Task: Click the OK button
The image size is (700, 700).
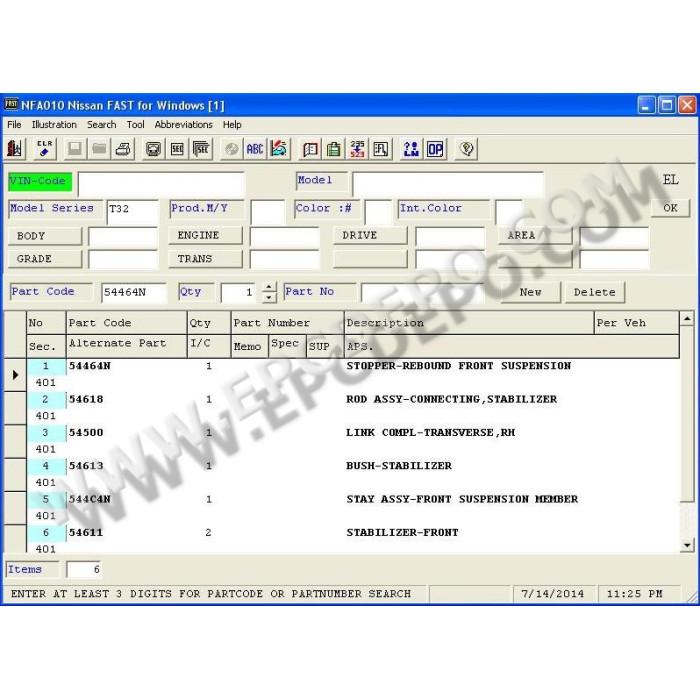Action: pos(670,208)
